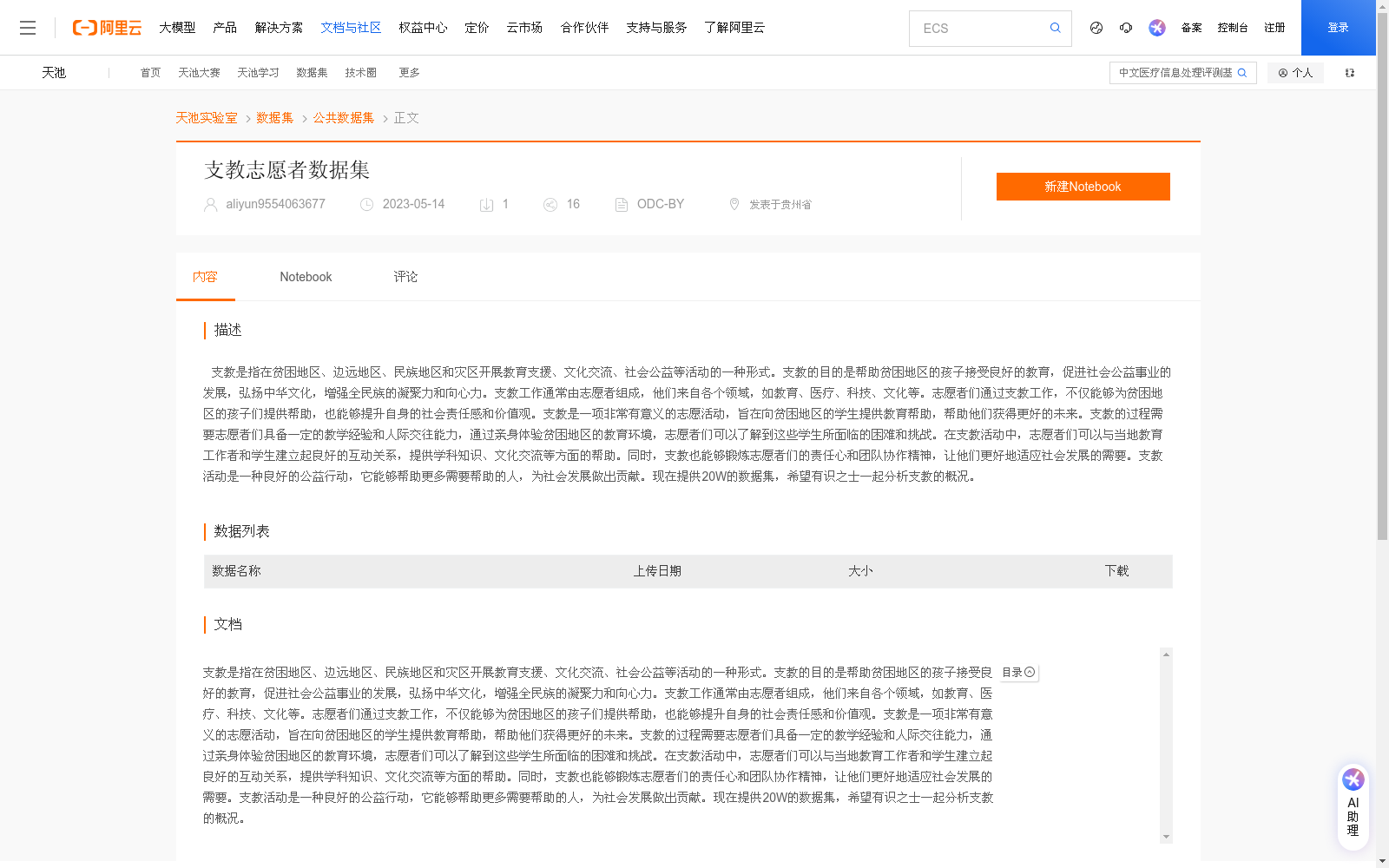Click the blue 登录 login button
Image resolution: width=1389 pixels, height=868 pixels.
1338,28
